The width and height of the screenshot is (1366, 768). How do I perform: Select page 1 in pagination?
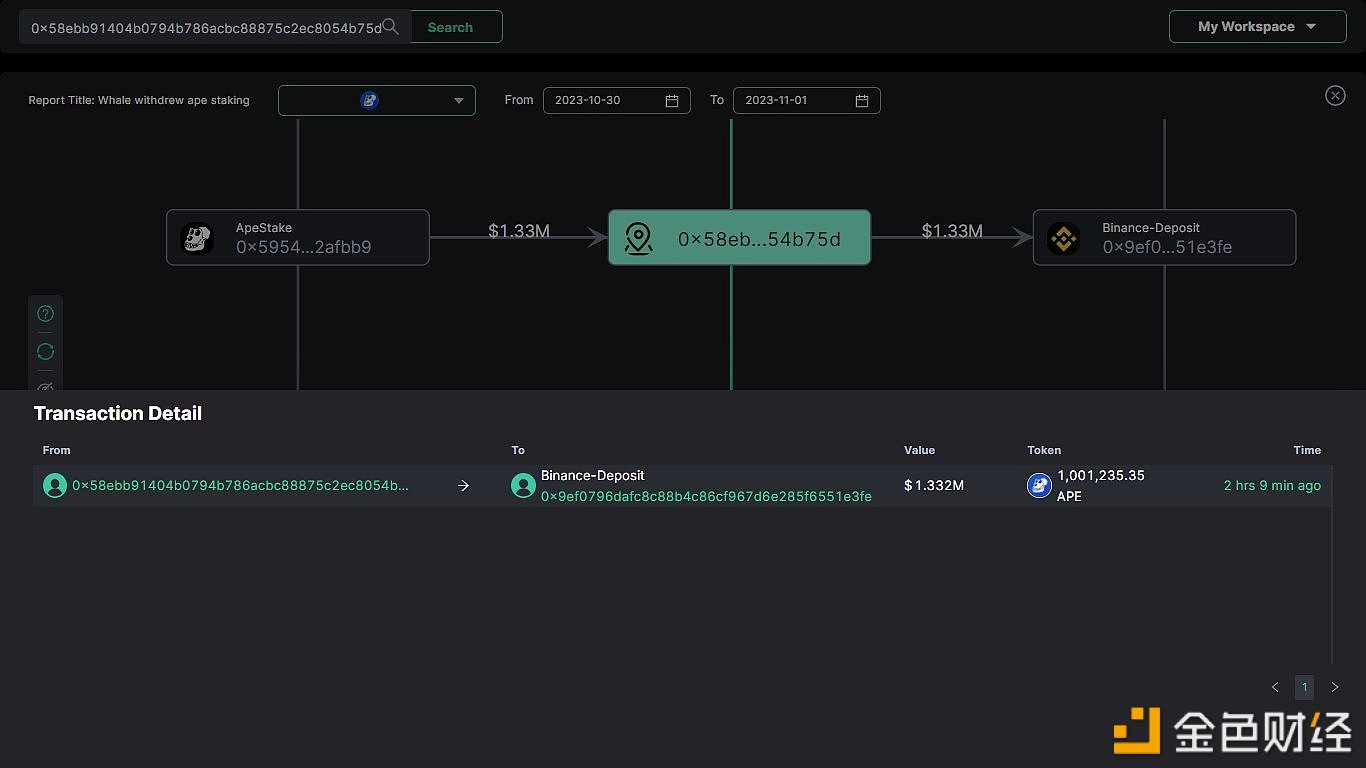pos(1304,687)
